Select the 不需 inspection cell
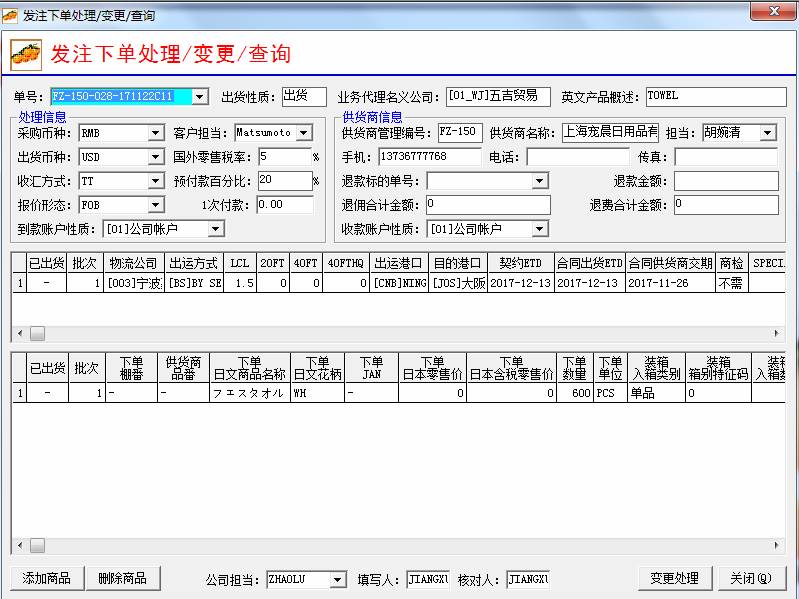Image resolution: width=799 pixels, height=599 pixels. pos(731,283)
